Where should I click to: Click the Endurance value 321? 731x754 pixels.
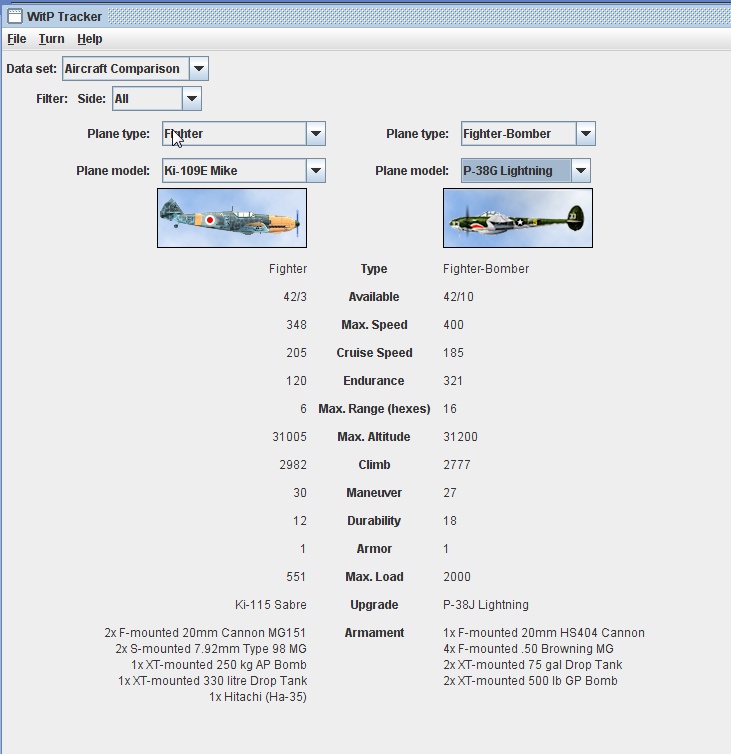(x=453, y=380)
